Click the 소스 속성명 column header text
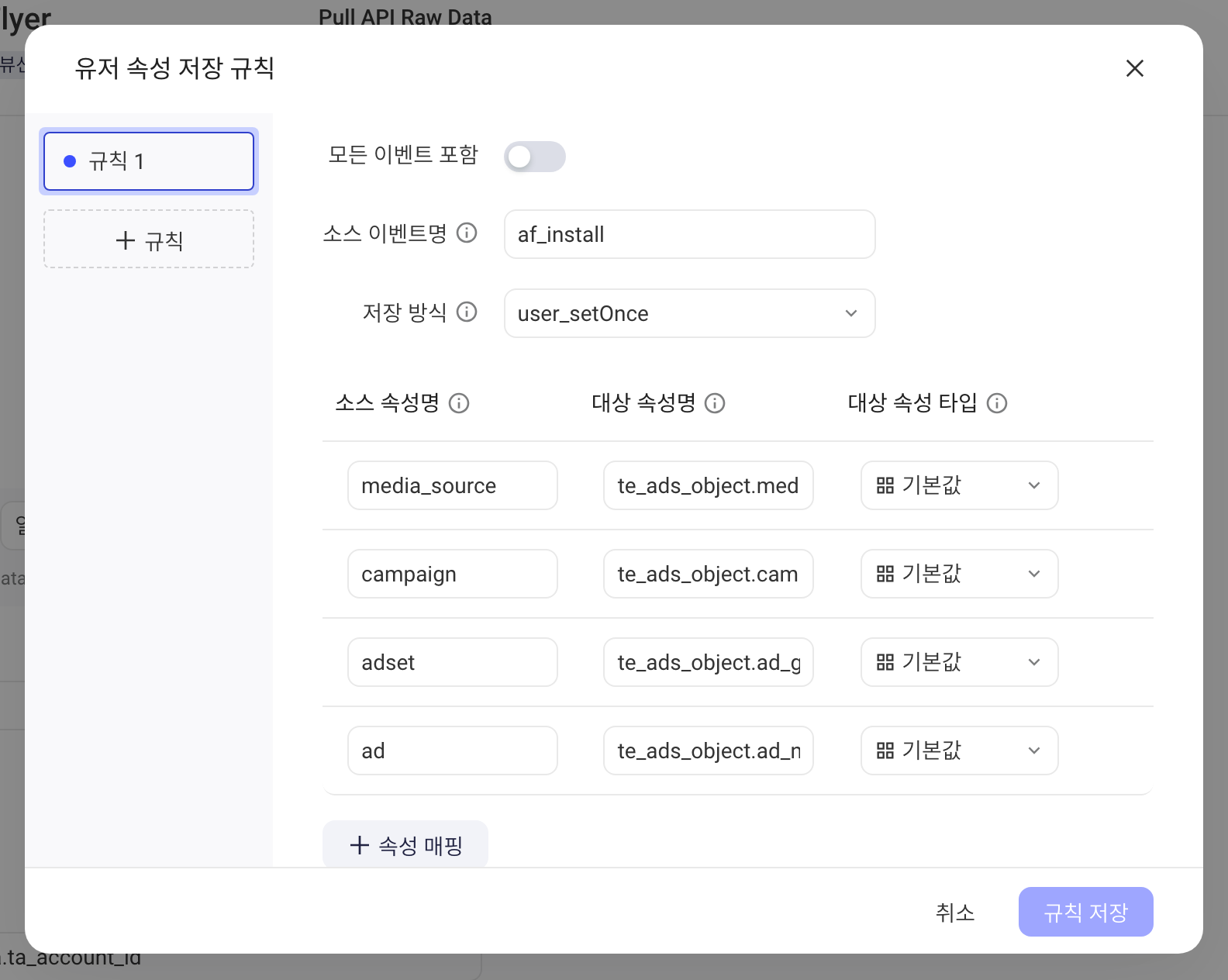 (388, 403)
